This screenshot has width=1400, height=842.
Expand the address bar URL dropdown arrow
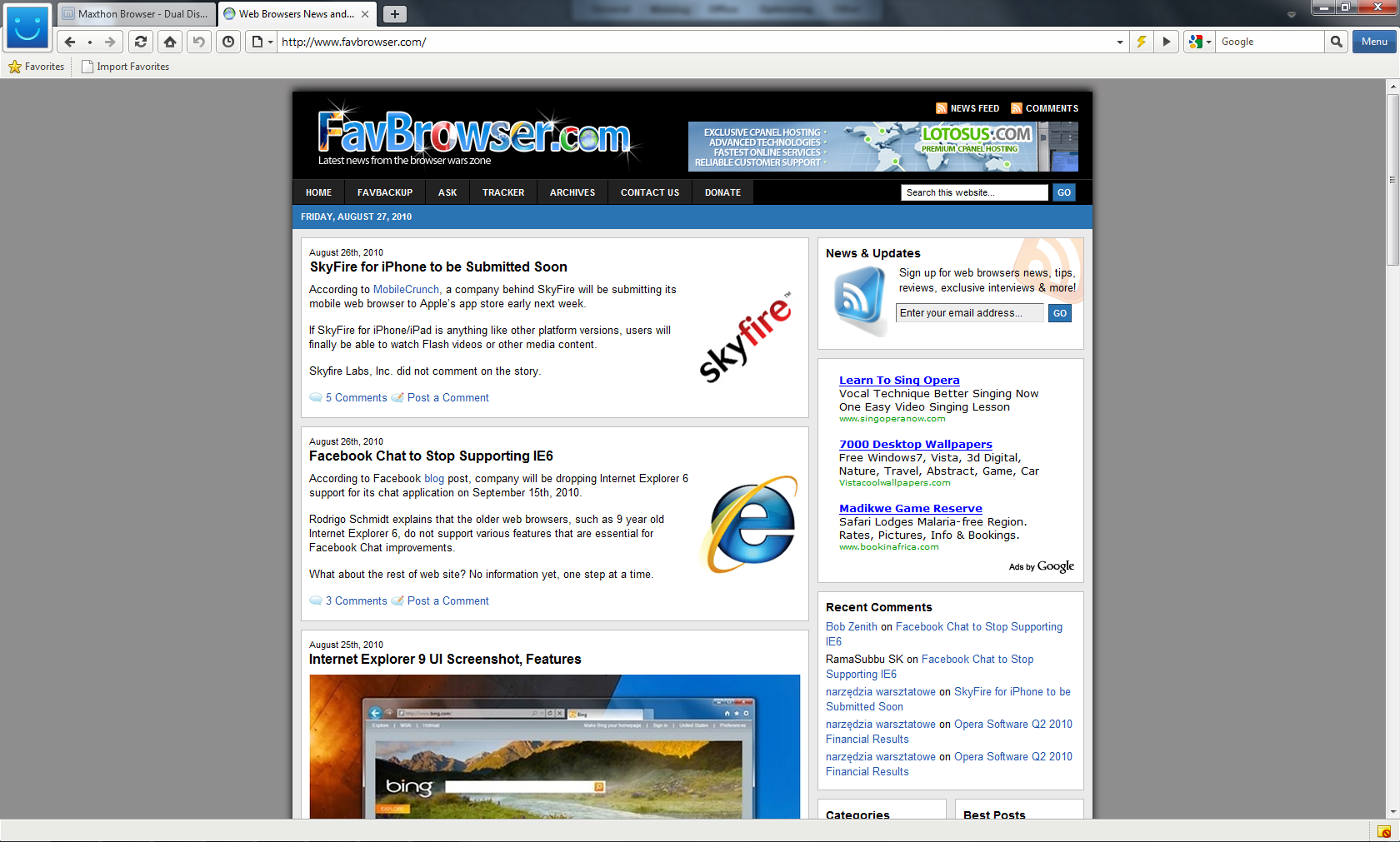click(1119, 42)
